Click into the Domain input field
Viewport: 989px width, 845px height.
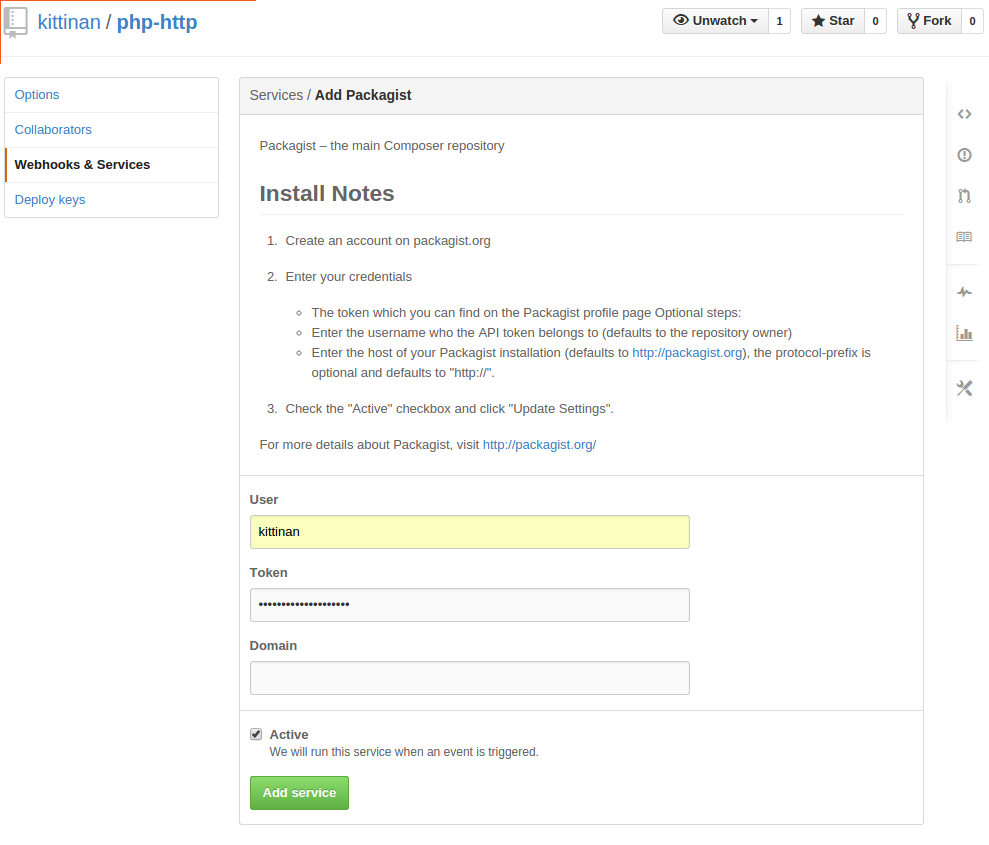pyautogui.click(x=469, y=678)
